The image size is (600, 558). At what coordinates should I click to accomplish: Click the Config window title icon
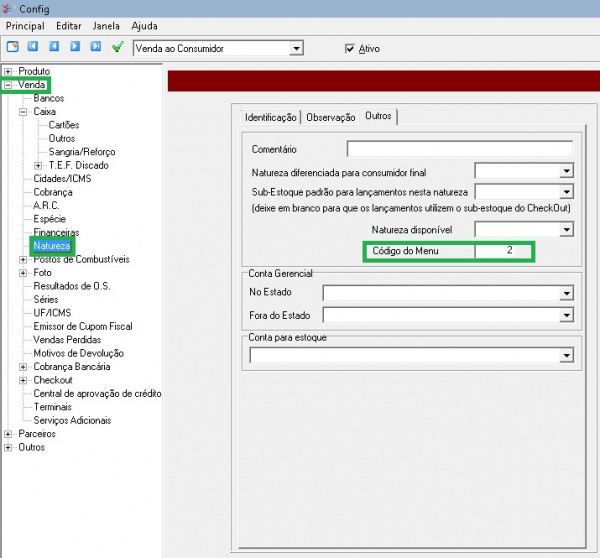[9, 6]
